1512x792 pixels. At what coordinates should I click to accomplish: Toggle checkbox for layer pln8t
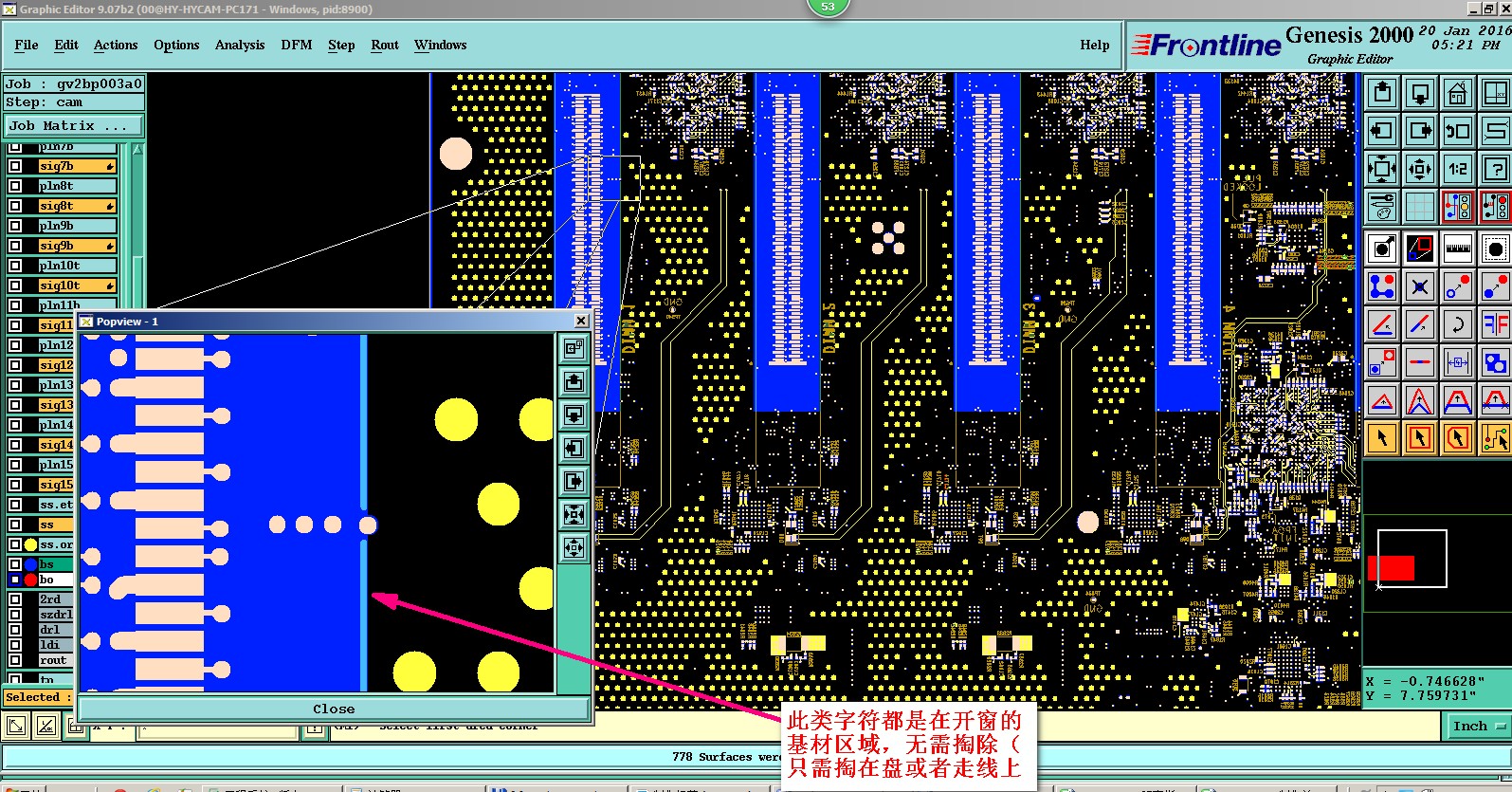[x=15, y=186]
